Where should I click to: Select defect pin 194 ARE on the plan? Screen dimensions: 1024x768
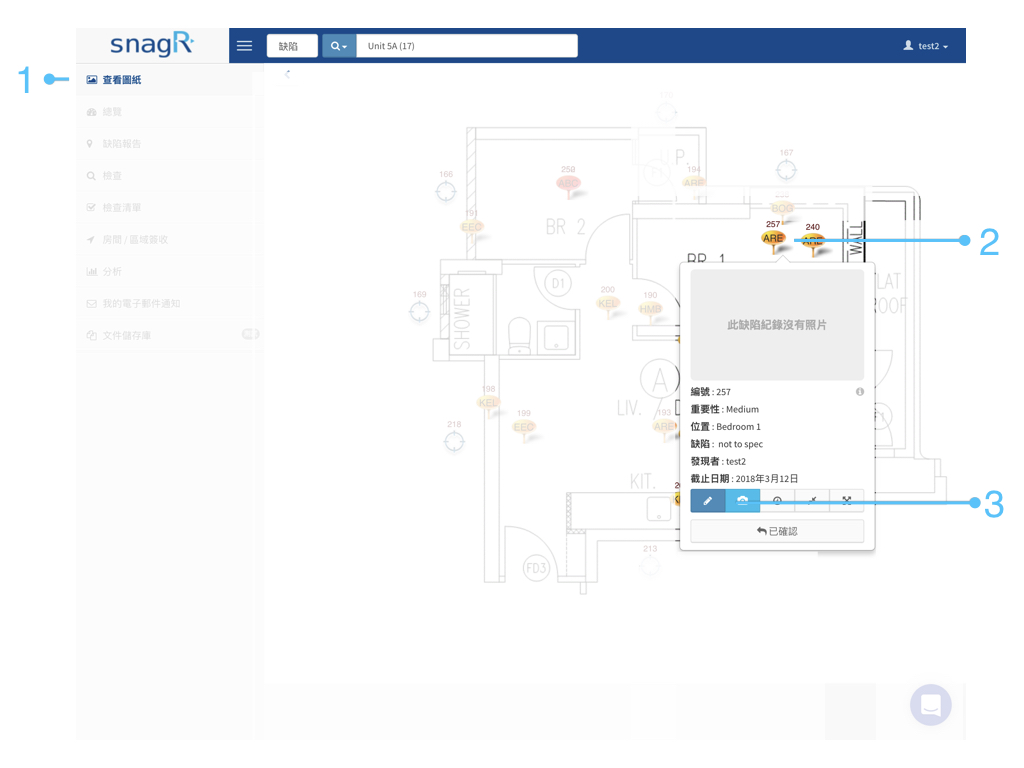(x=694, y=182)
